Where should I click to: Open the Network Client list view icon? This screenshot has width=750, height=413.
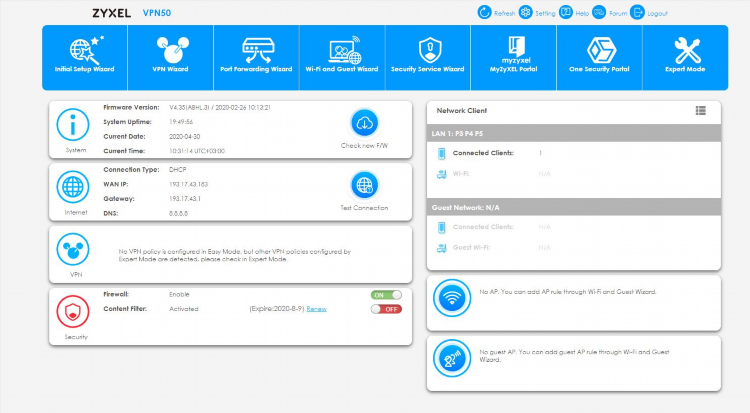tap(701, 111)
